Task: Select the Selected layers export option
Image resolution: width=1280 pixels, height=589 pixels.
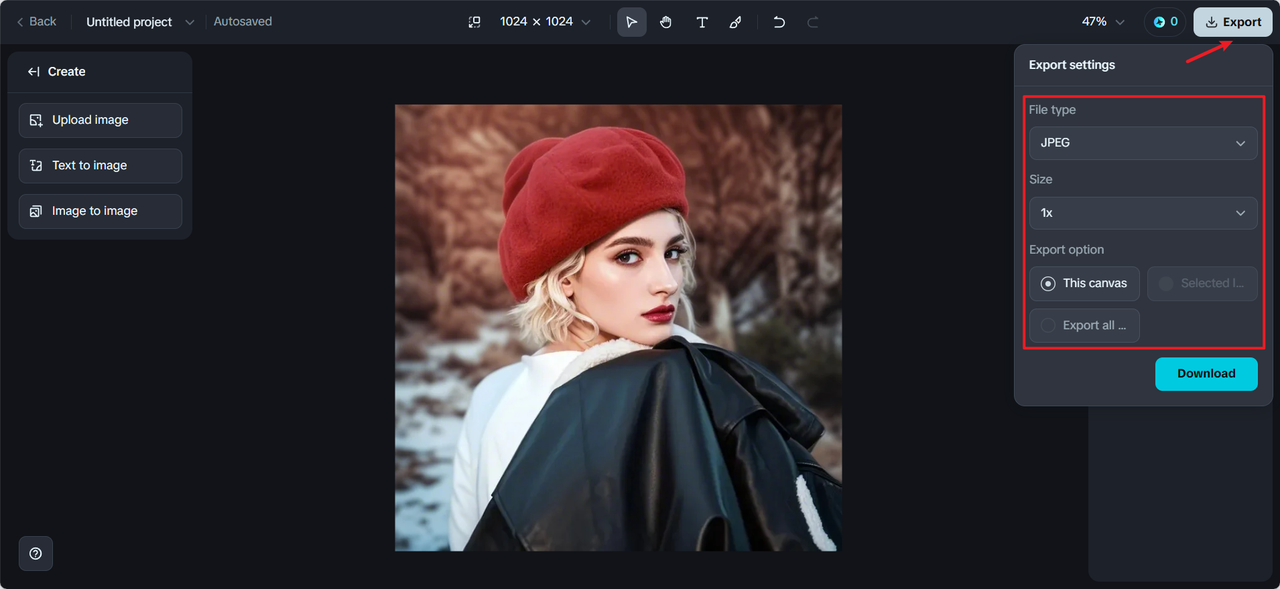Action: coord(1202,283)
